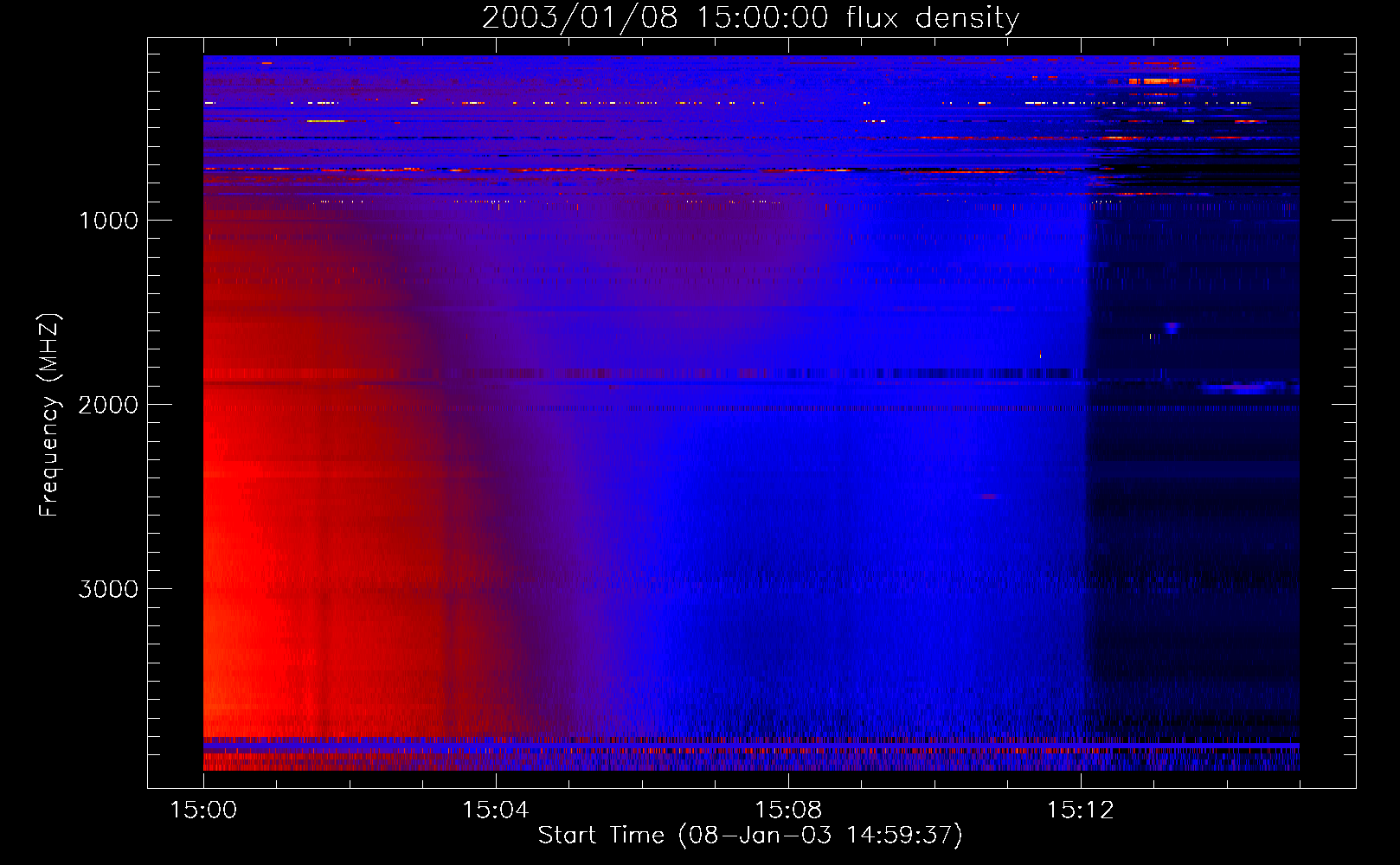
Task: Click the 'Start Time (08-Jan-03 14:59:37)' label
Action: point(750,836)
